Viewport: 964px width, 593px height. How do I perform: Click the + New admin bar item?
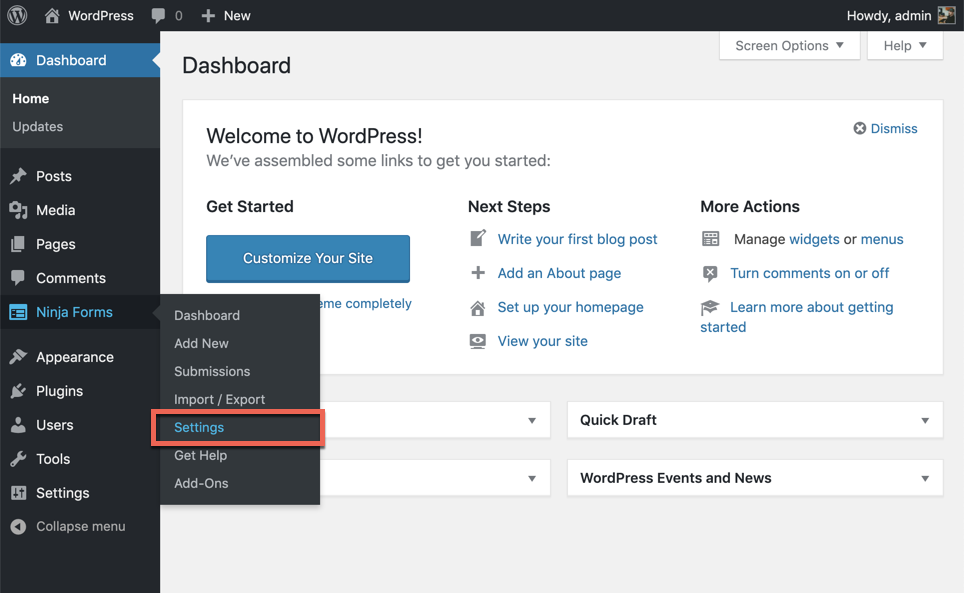pyautogui.click(x=226, y=15)
